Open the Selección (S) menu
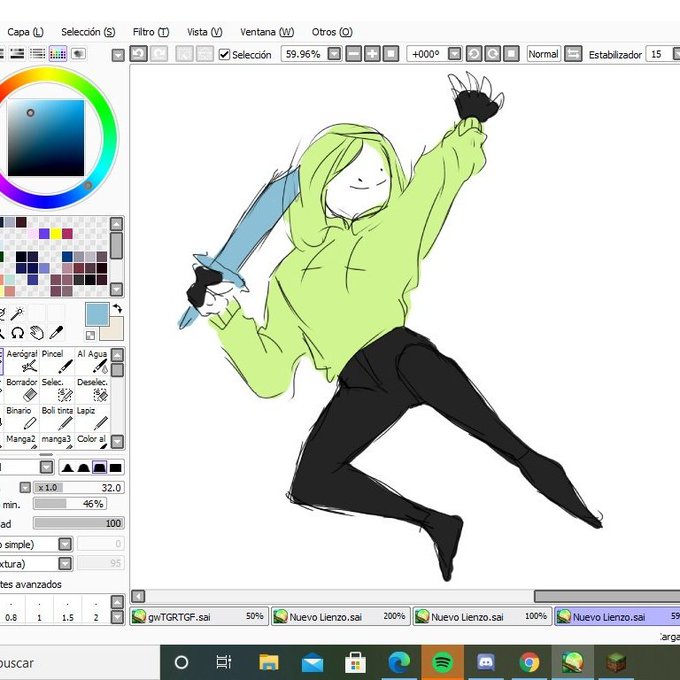This screenshot has width=680, height=680. pyautogui.click(x=88, y=32)
